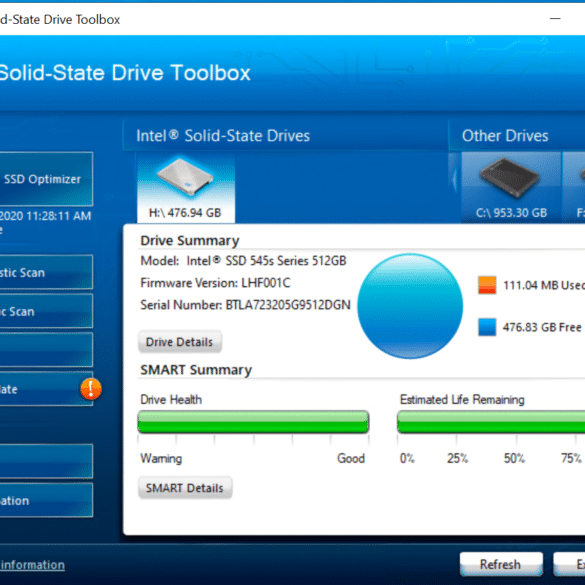Viewport: 585px width, 585px height.
Task: Open the SSD Optimizer tool
Action: [x=46, y=179]
